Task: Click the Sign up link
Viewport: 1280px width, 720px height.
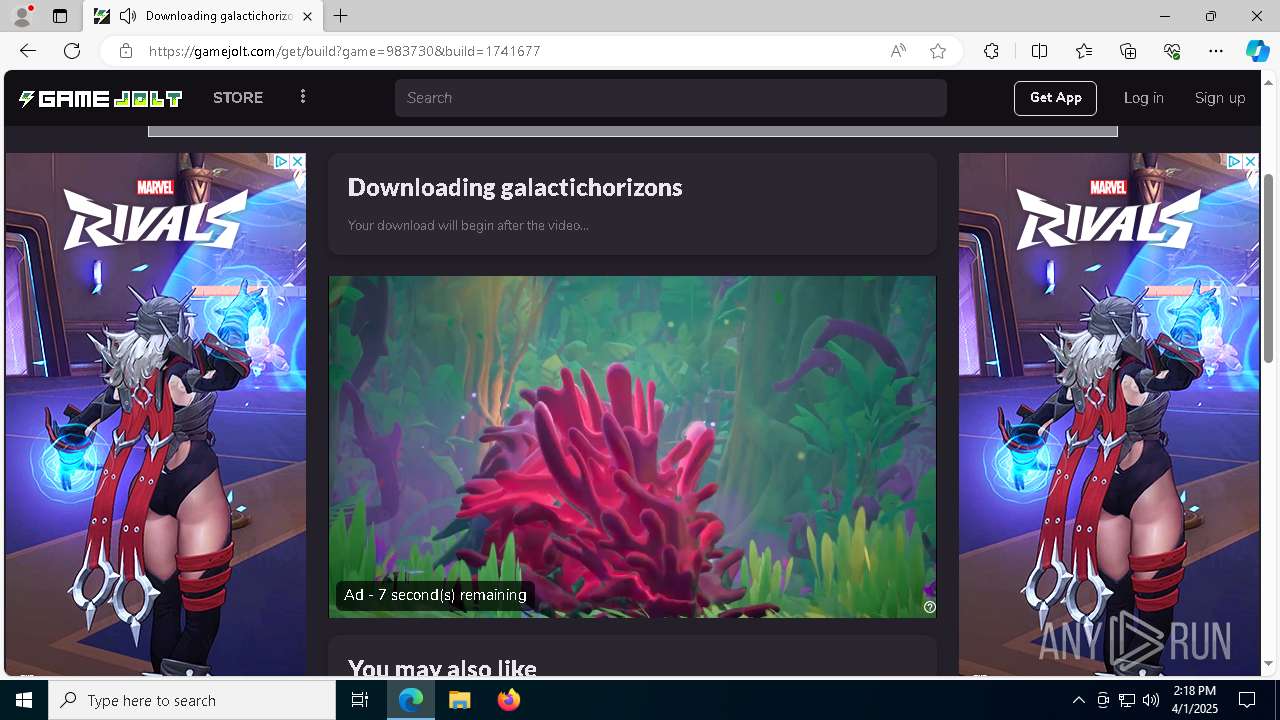Action: click(1220, 98)
